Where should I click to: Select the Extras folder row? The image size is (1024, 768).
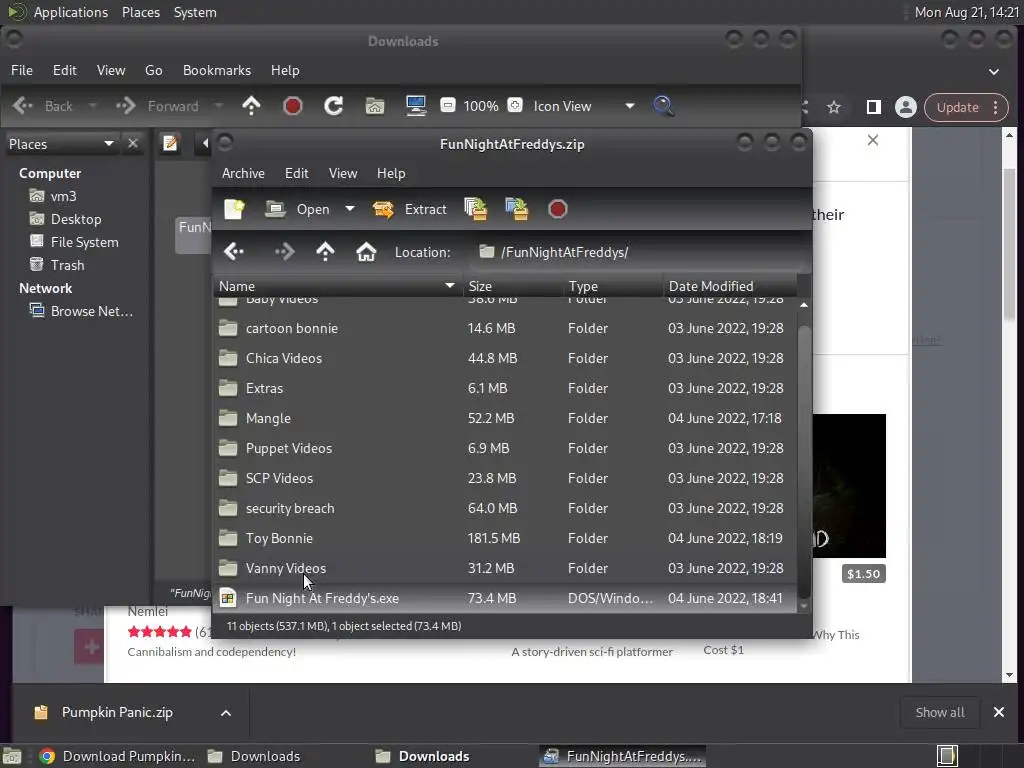504,389
